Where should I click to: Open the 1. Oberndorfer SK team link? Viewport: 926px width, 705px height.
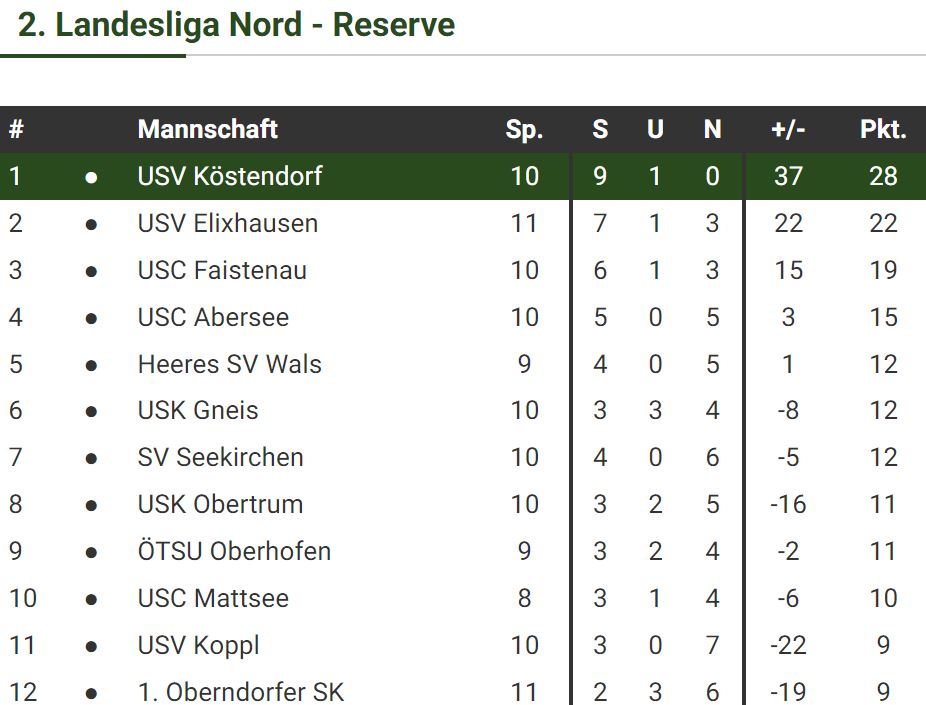point(241,692)
